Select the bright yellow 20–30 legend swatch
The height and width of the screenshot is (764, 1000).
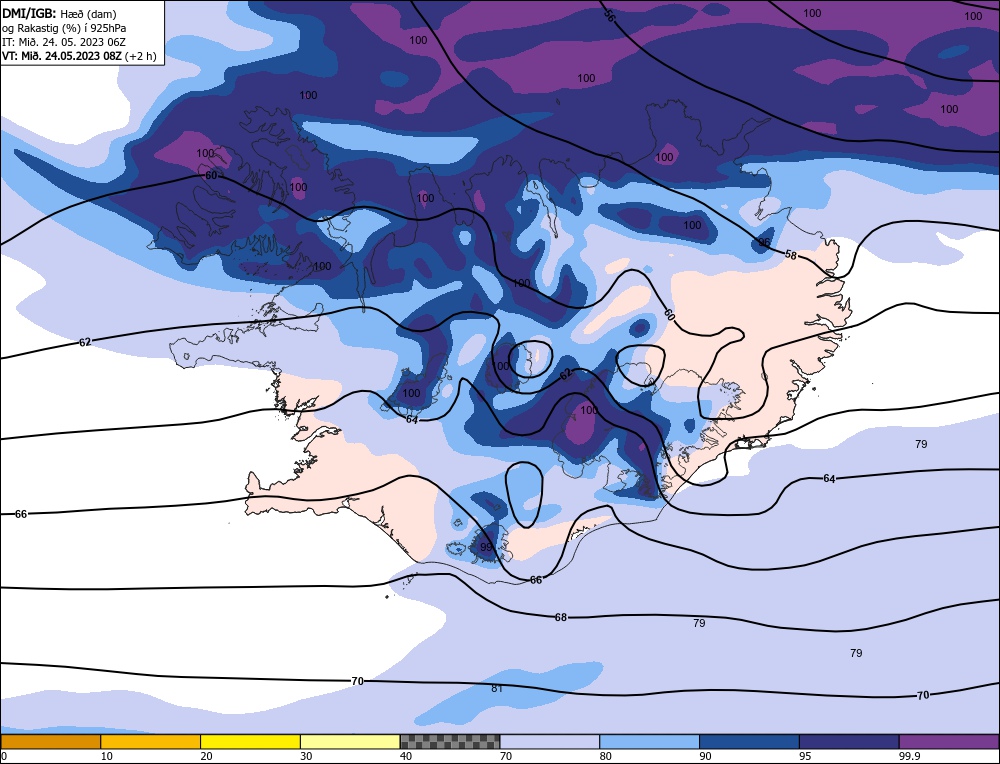[250, 741]
